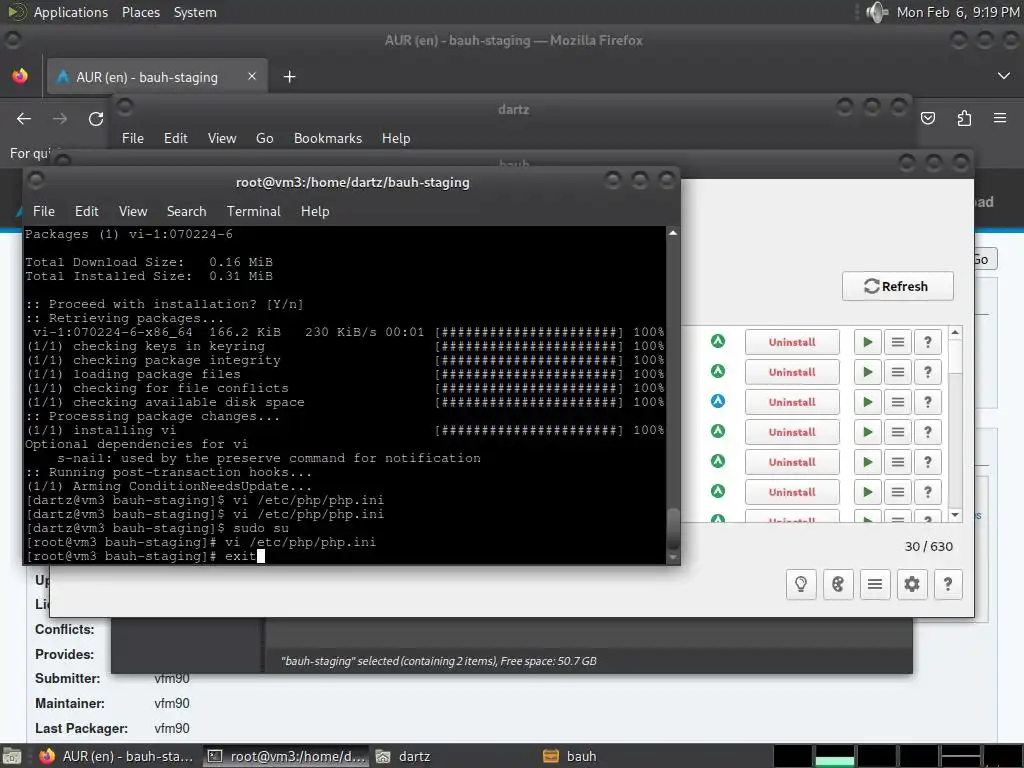Click Firefox's forward arrow button
The height and width of the screenshot is (768, 1024).
60,119
